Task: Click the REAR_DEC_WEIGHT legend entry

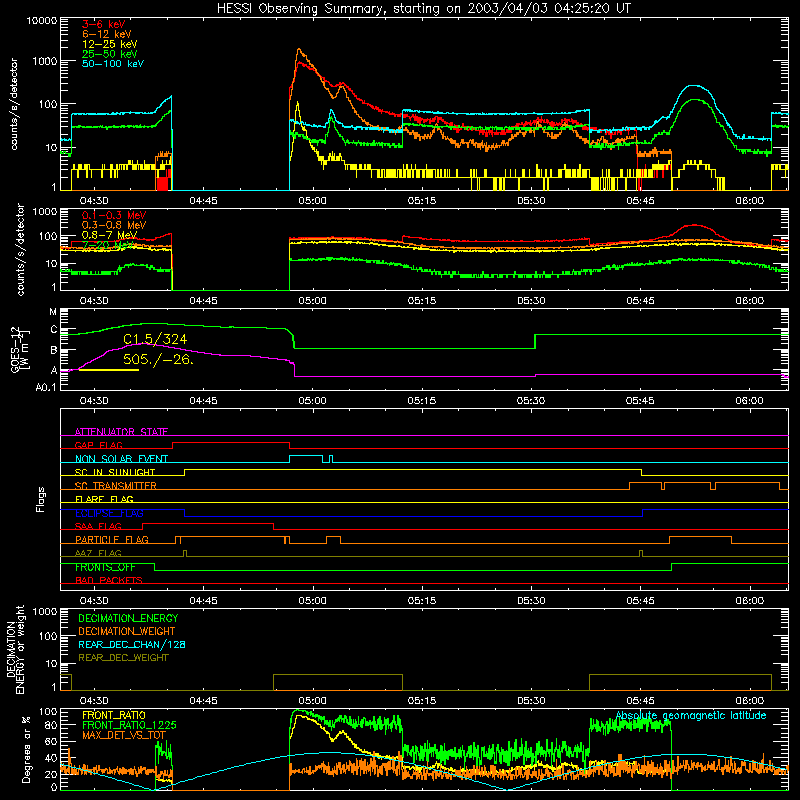Action: tap(123, 658)
